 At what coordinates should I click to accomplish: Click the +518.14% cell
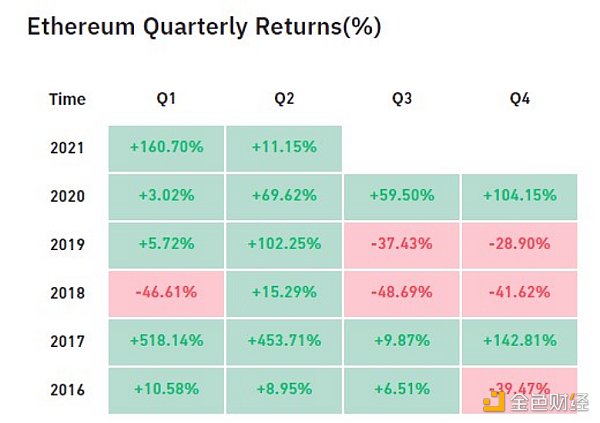(166, 342)
